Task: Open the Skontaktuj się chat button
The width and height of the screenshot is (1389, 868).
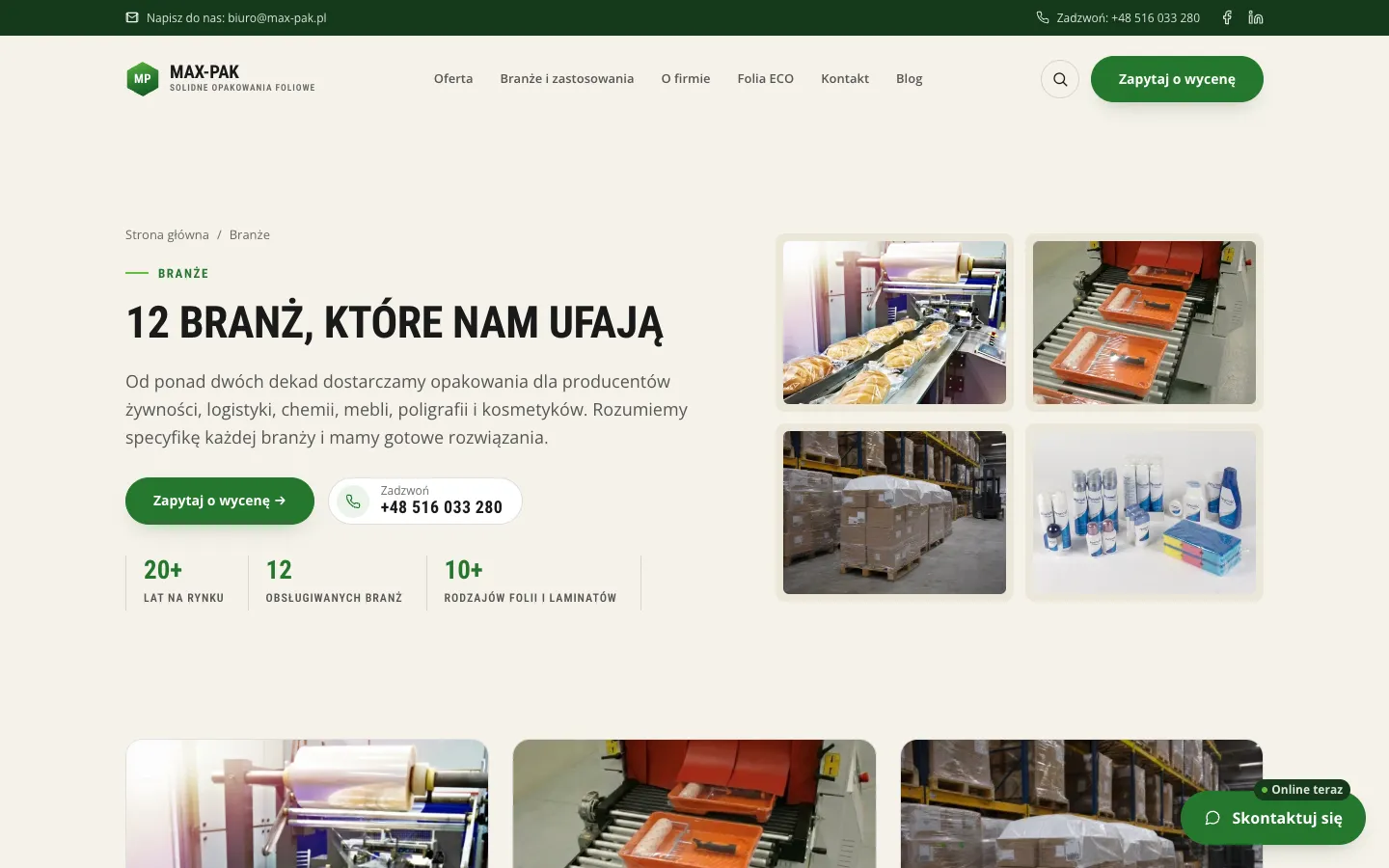Action: tap(1273, 818)
